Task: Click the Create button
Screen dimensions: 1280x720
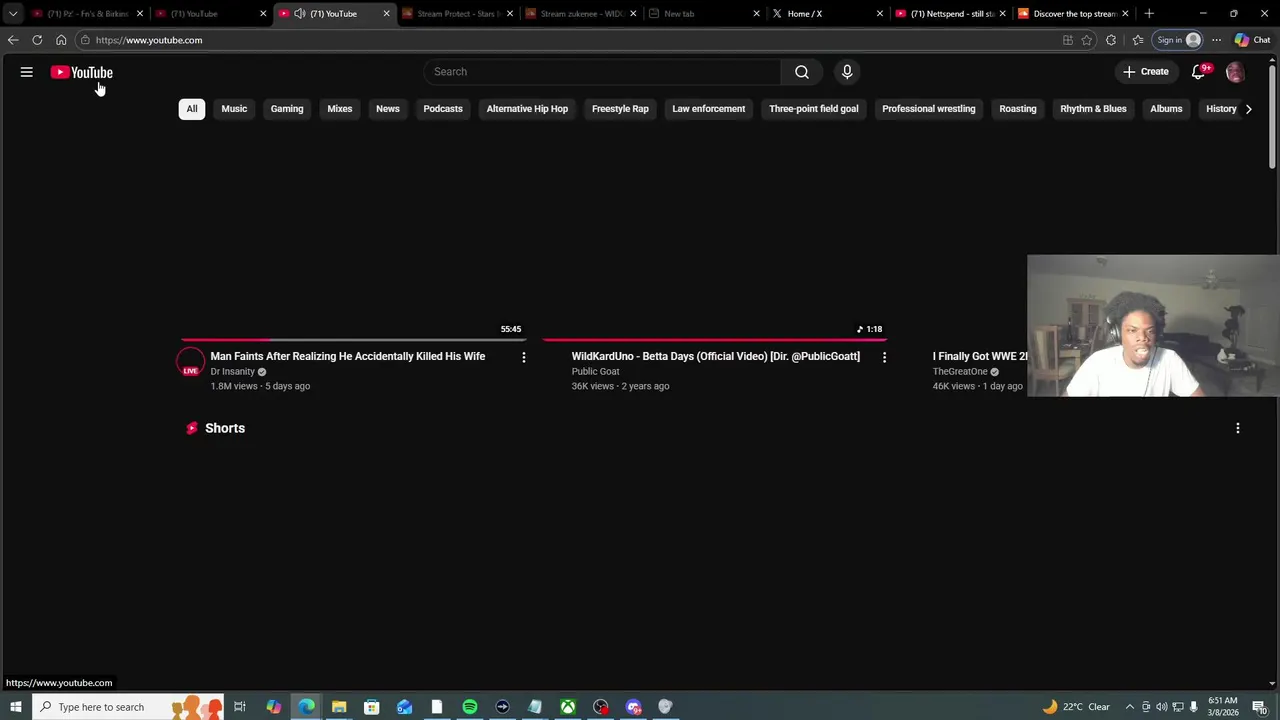Action: [x=1146, y=72]
